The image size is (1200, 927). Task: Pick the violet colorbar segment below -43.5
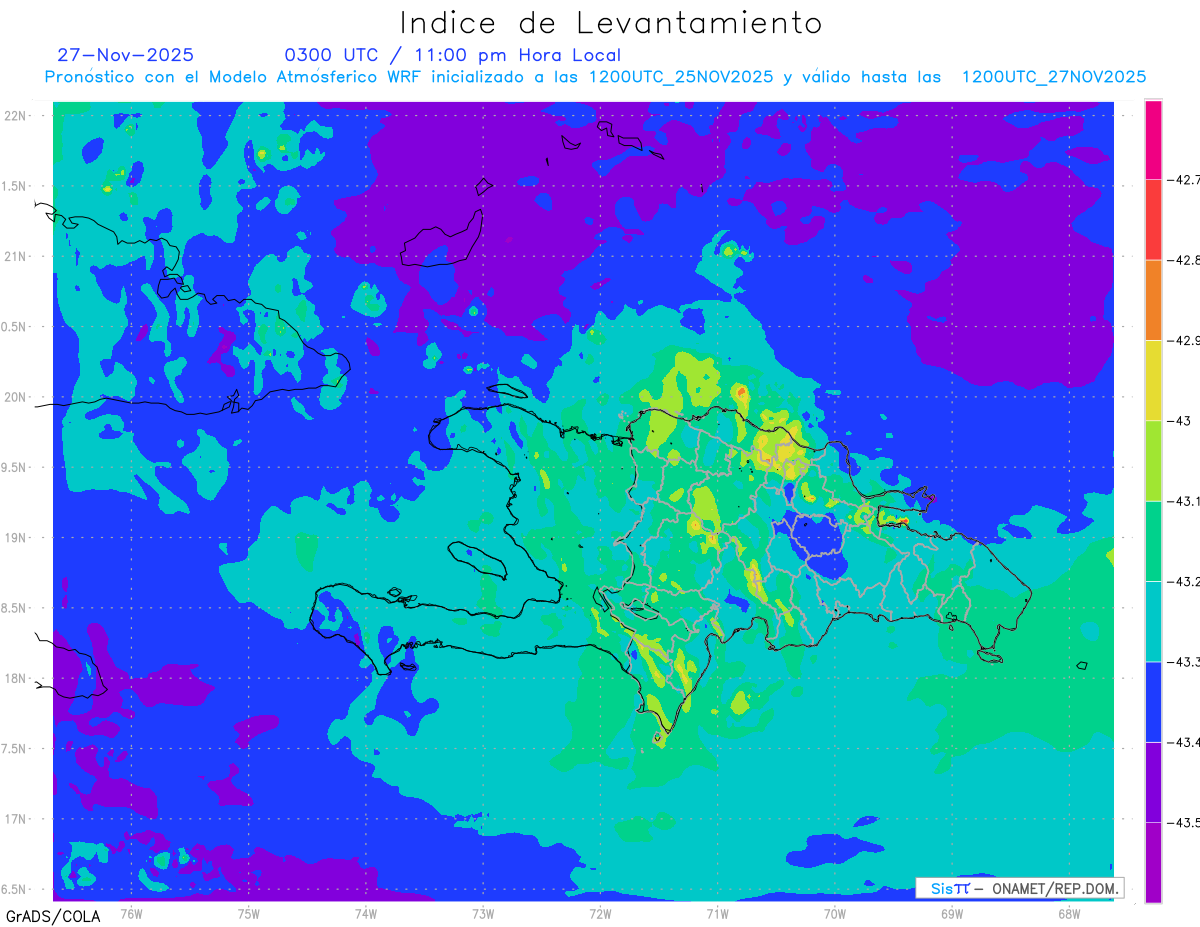1153,862
